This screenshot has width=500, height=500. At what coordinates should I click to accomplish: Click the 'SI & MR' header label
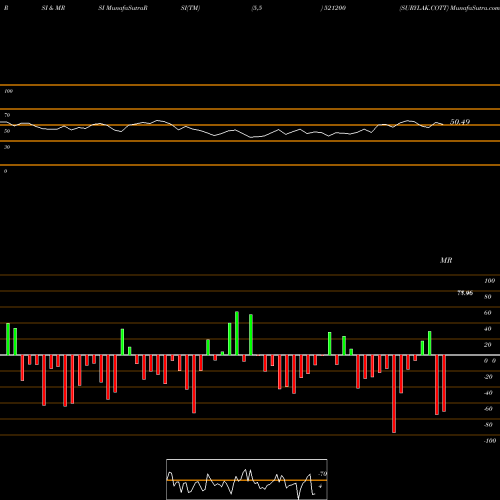click(x=53, y=8)
